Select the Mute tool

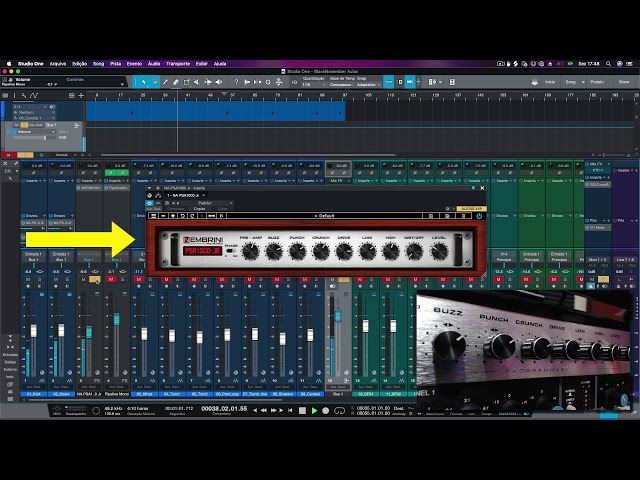tap(197, 82)
